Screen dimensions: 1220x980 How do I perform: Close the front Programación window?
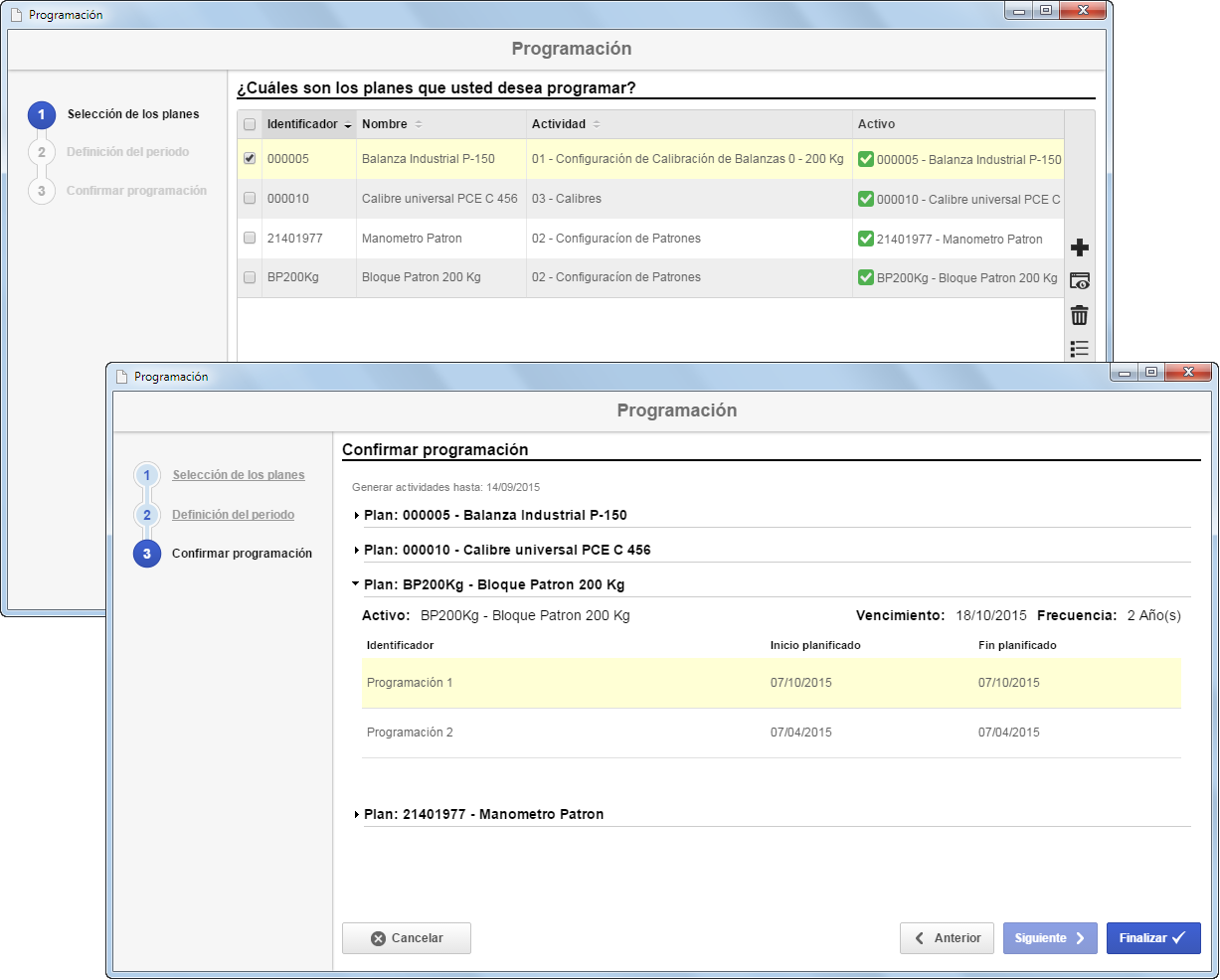coord(1187,373)
